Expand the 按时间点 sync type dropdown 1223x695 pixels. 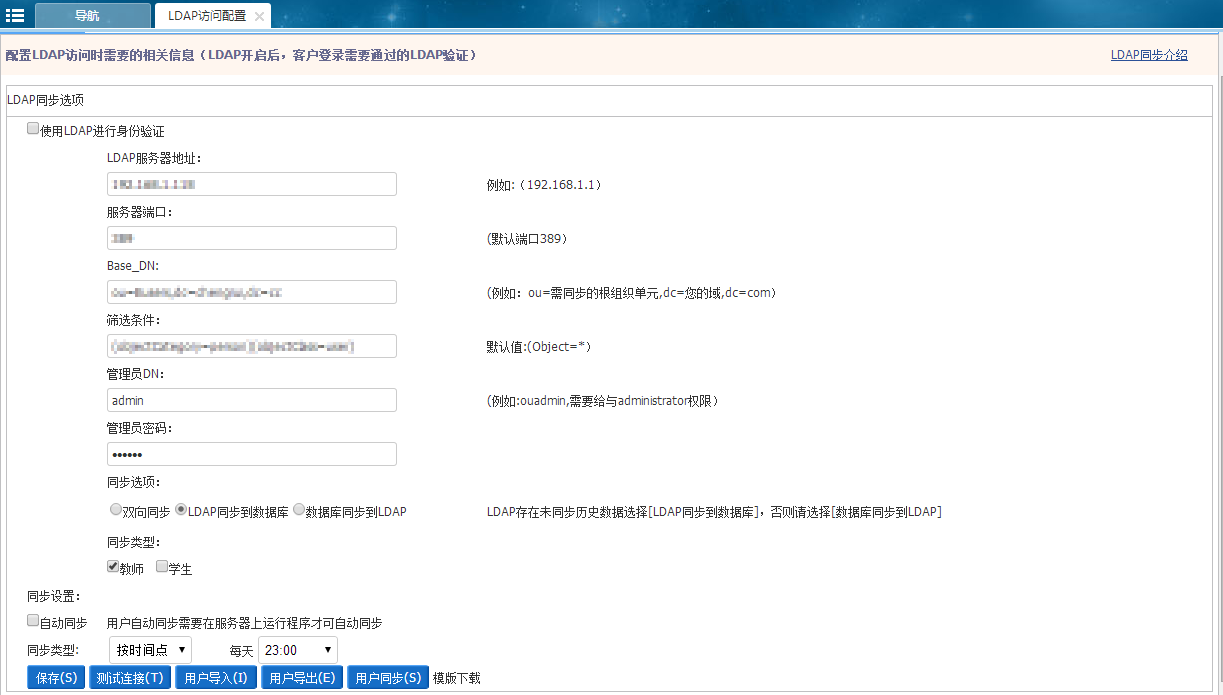[150, 650]
